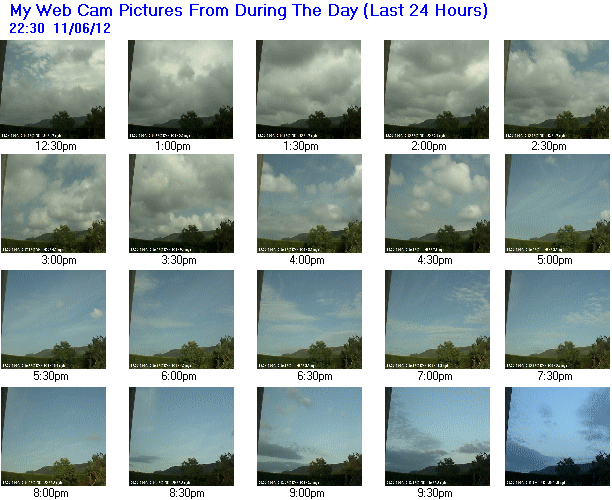
Task: View the 9:30pm evening webcam image
Action: coord(438,436)
